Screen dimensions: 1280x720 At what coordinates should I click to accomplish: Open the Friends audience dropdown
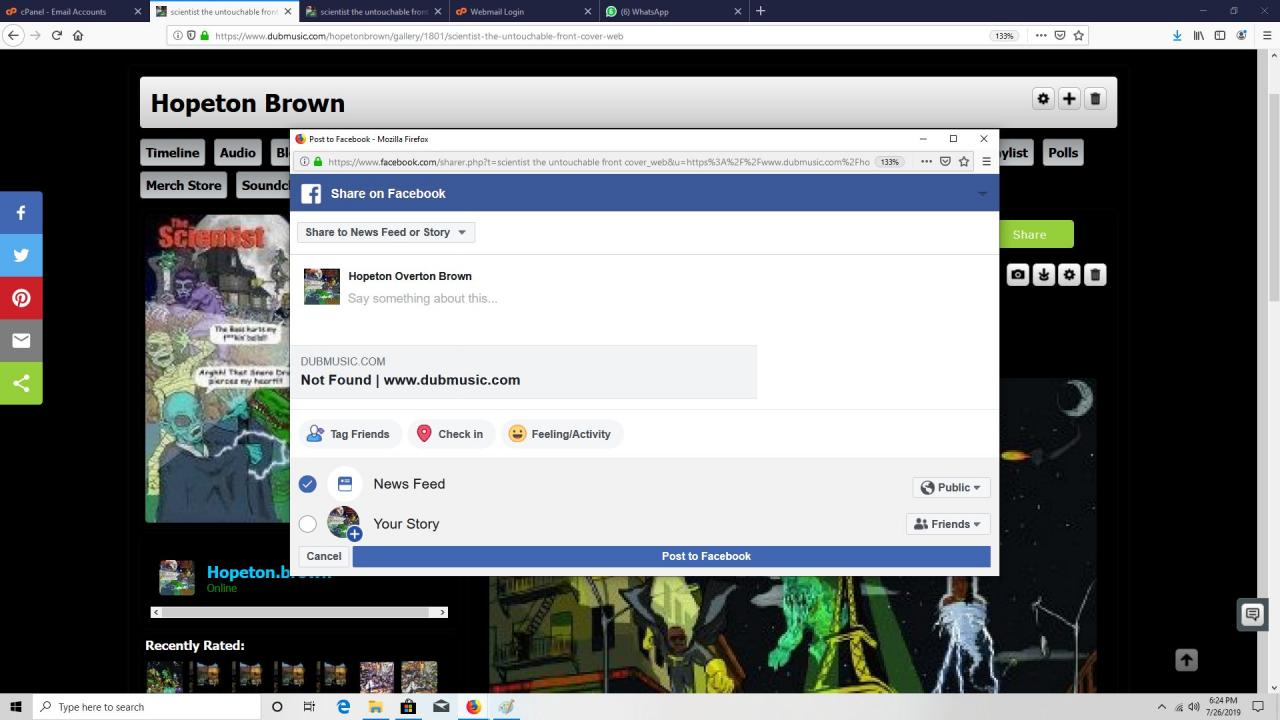947,524
